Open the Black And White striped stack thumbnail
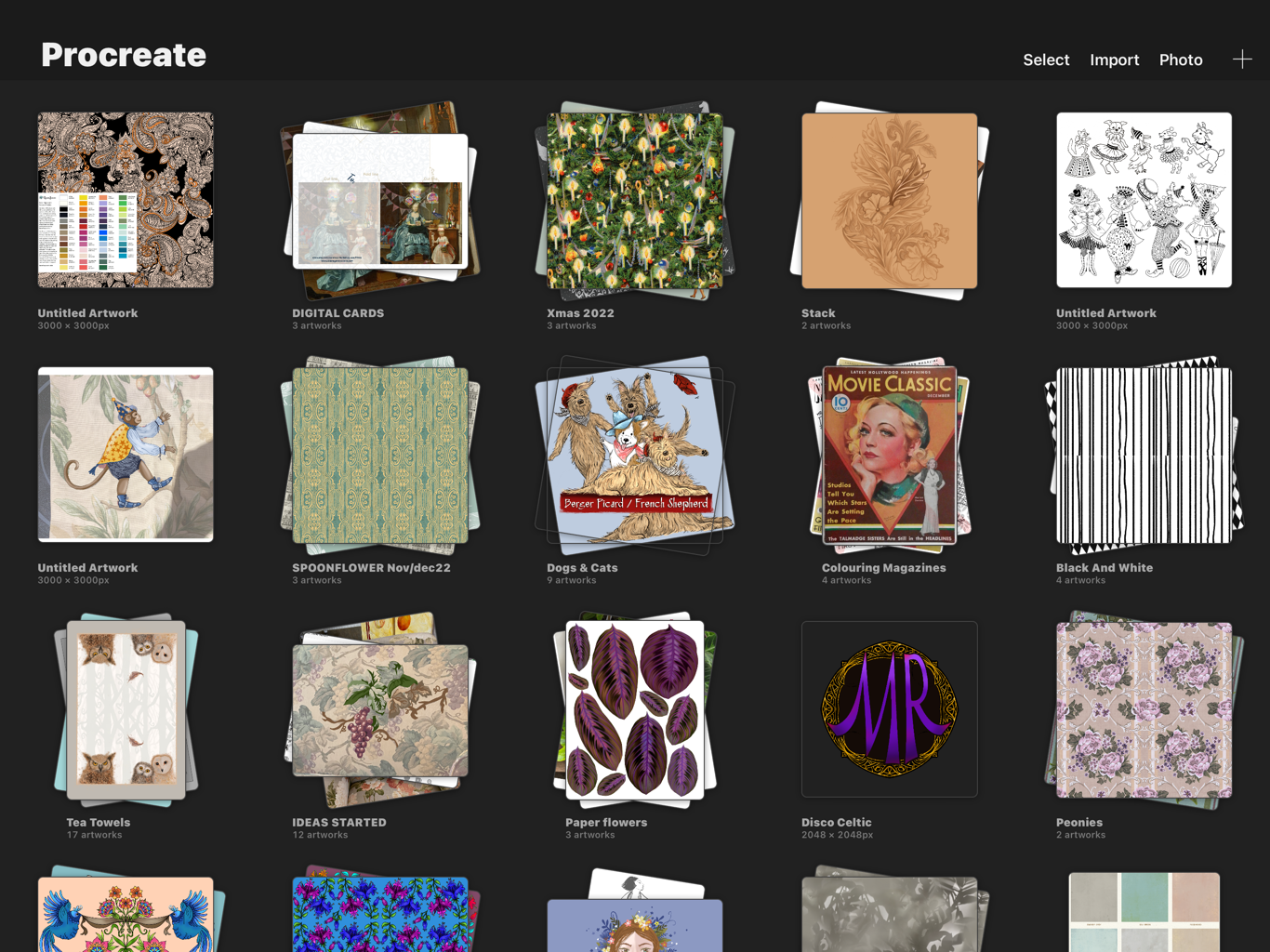Image resolution: width=1270 pixels, height=952 pixels. point(1144,455)
